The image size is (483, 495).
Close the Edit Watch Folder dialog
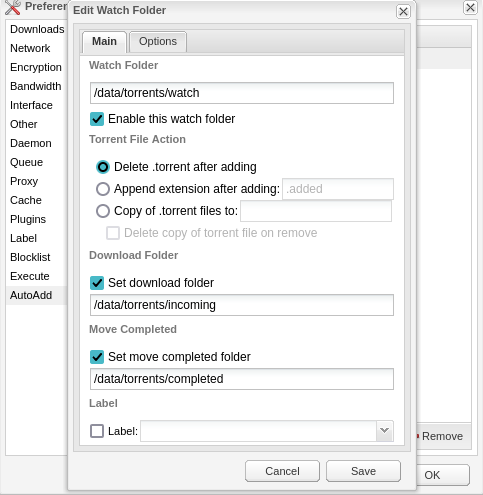point(403,12)
